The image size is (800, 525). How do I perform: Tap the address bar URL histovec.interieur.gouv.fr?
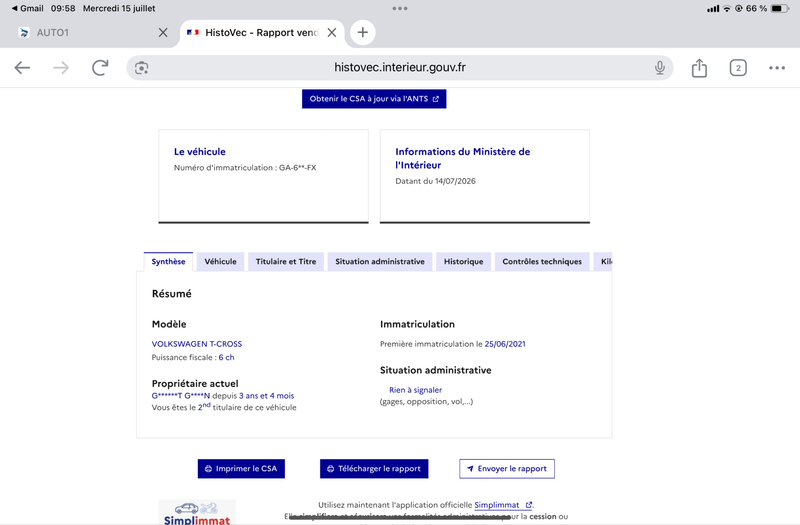pos(399,67)
